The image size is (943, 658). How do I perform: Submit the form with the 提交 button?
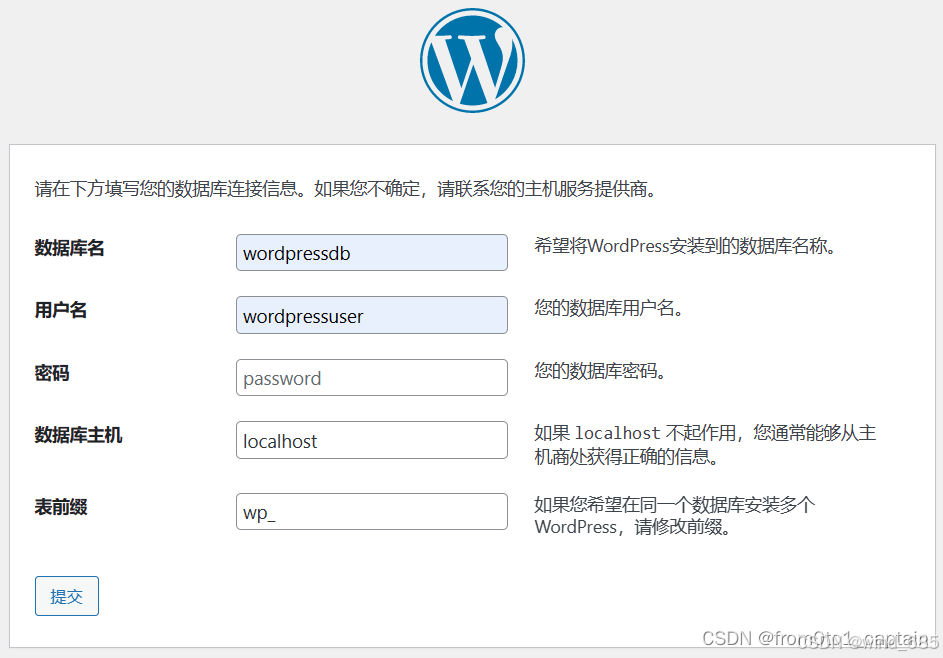point(67,596)
